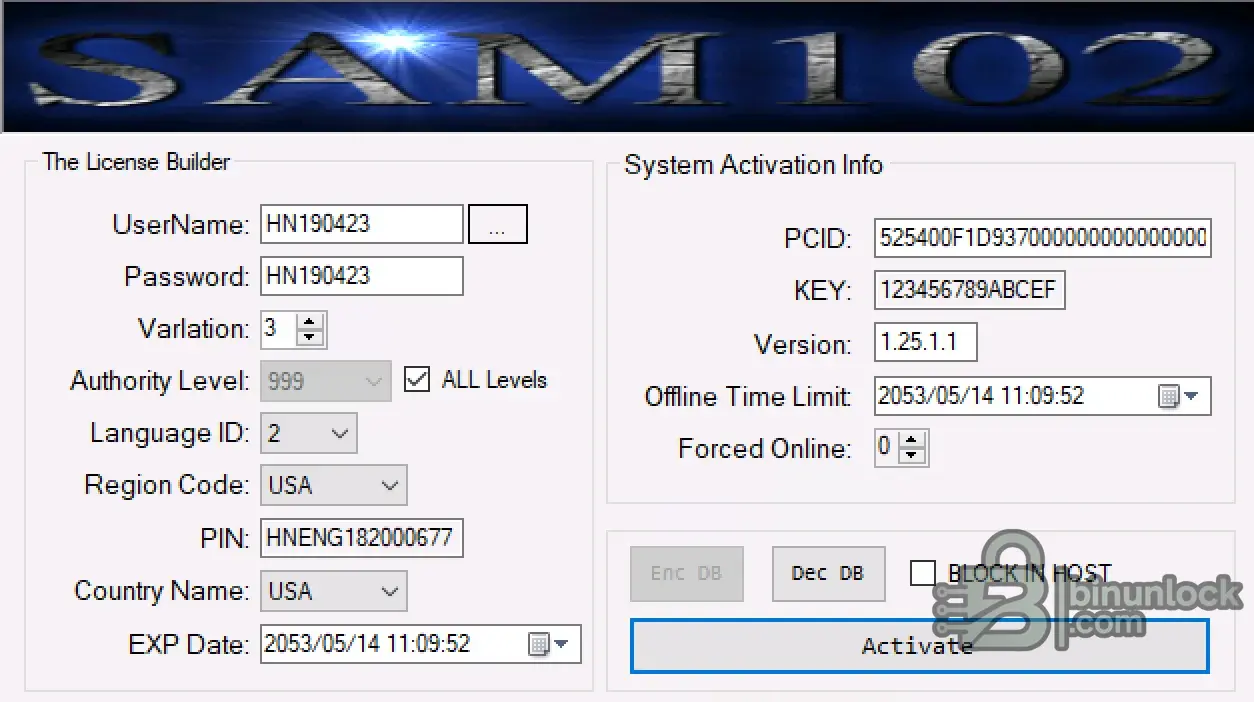The image size is (1254, 702).
Task: Uncheck the ALL Levels checkbox
Action: coord(417,380)
